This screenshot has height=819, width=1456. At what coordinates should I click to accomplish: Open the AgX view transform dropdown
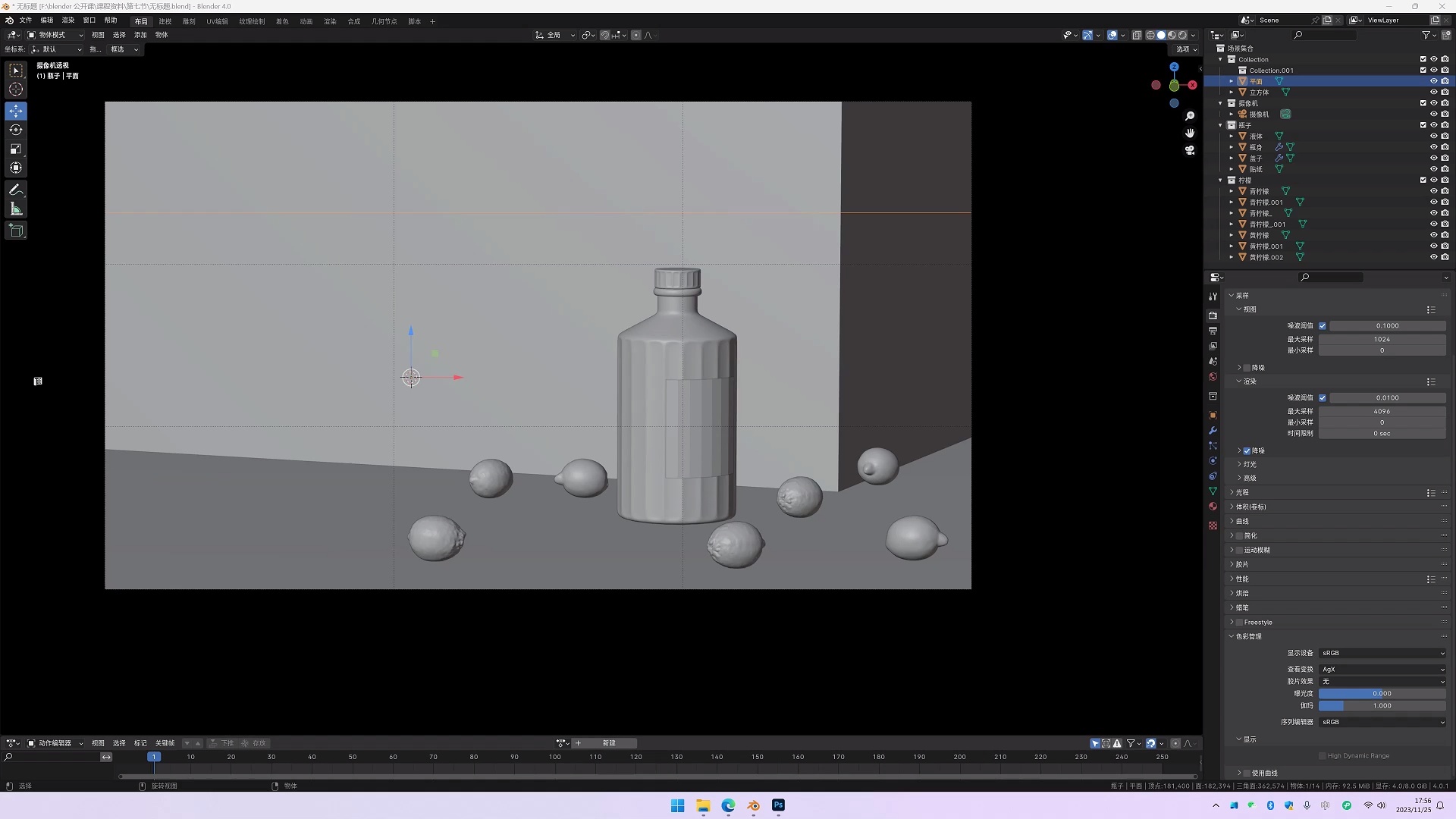[x=1382, y=669]
